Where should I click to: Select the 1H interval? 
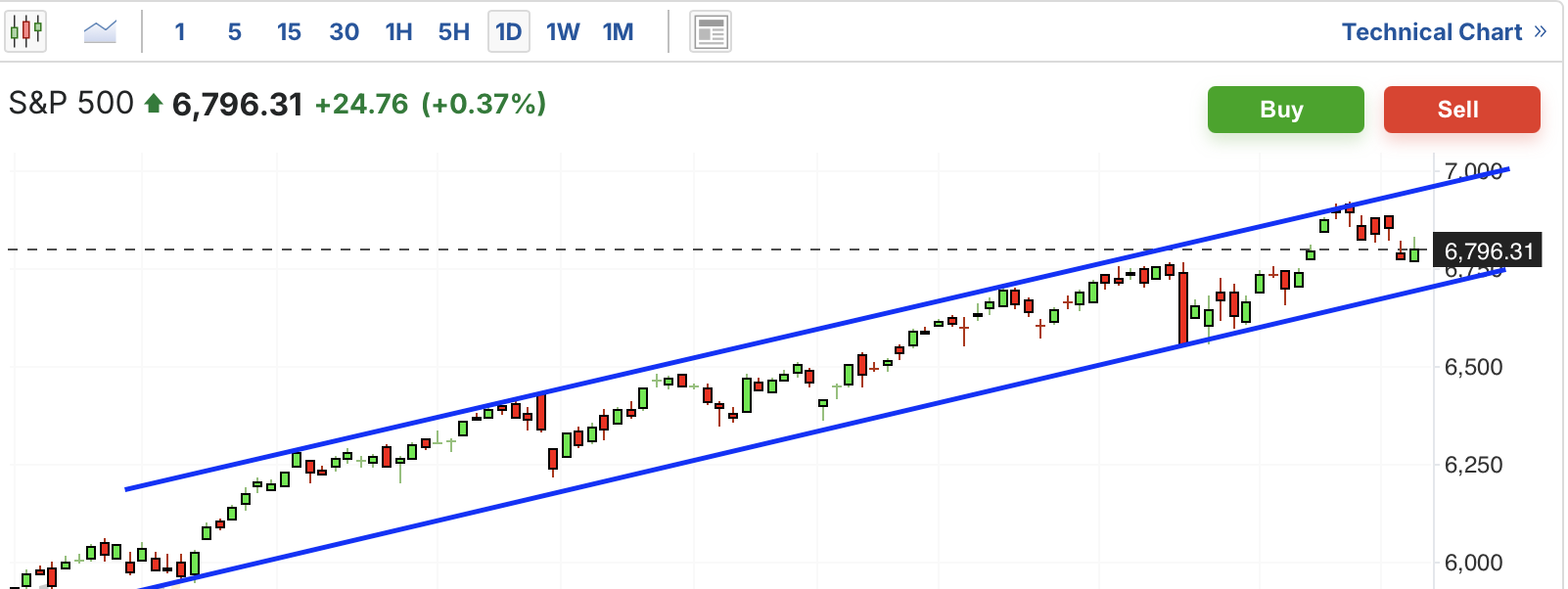(398, 32)
